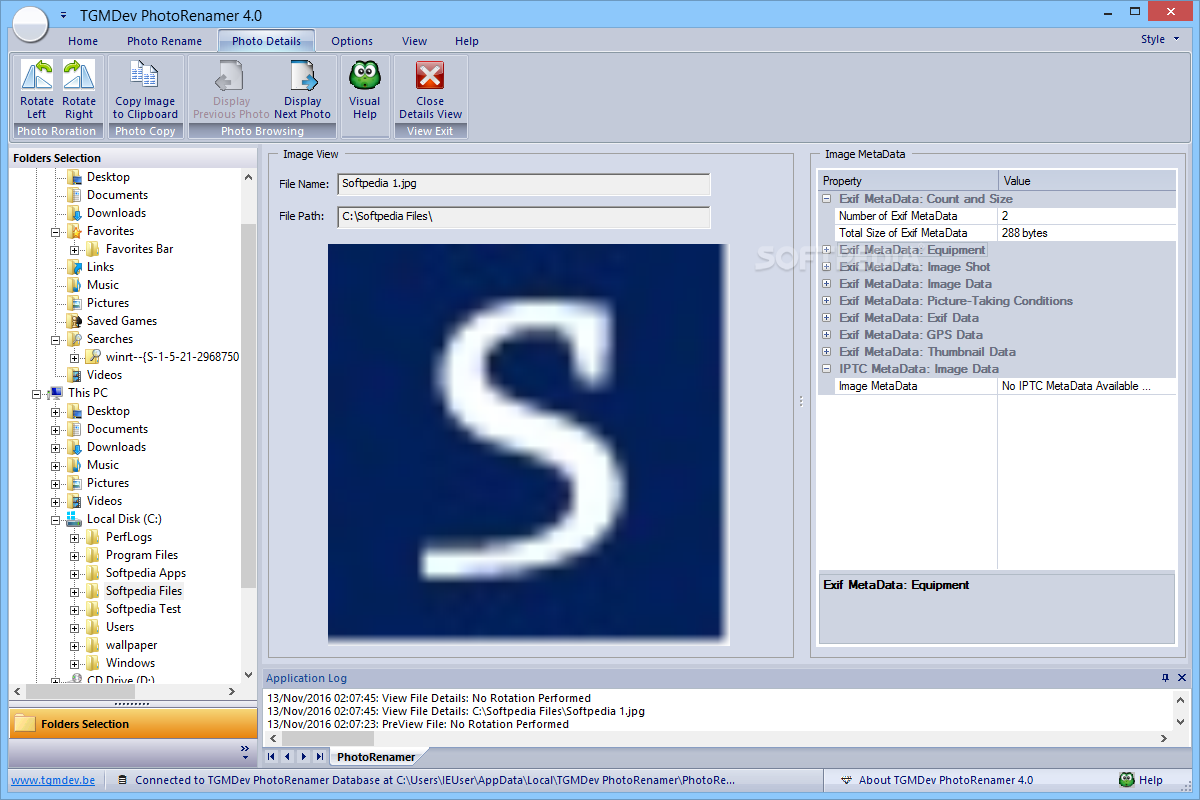Open the Help ribbon tab

click(x=467, y=41)
